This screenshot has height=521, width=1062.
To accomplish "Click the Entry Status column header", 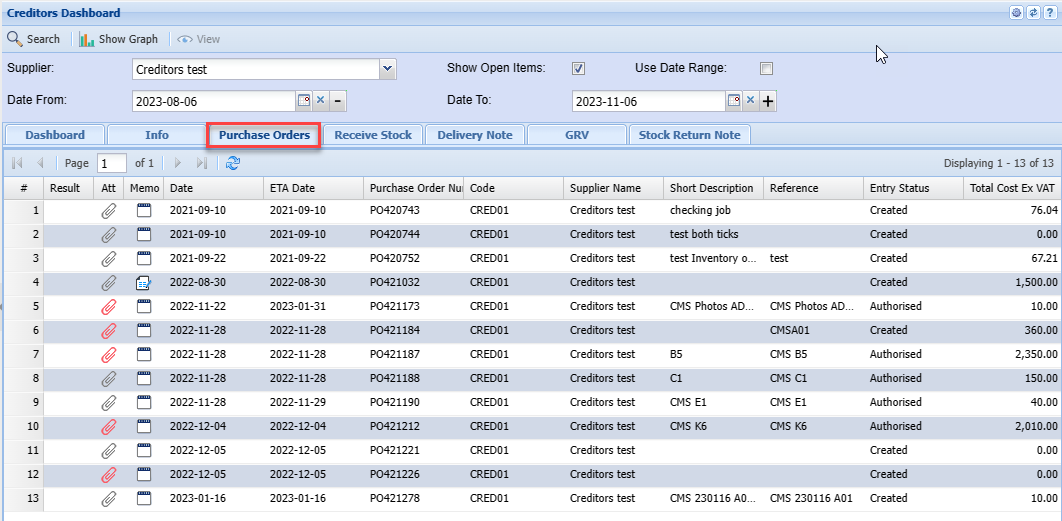I will [899, 188].
